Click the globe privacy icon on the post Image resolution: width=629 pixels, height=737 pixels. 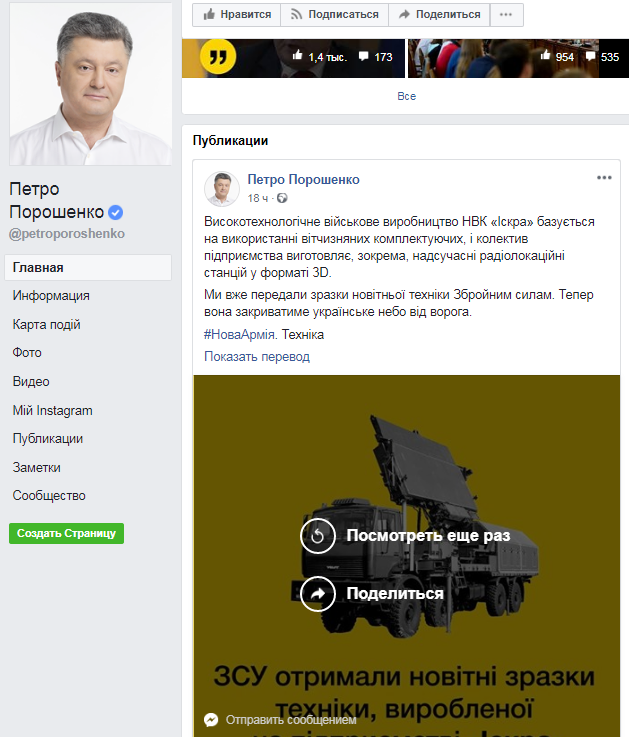pyautogui.click(x=282, y=198)
